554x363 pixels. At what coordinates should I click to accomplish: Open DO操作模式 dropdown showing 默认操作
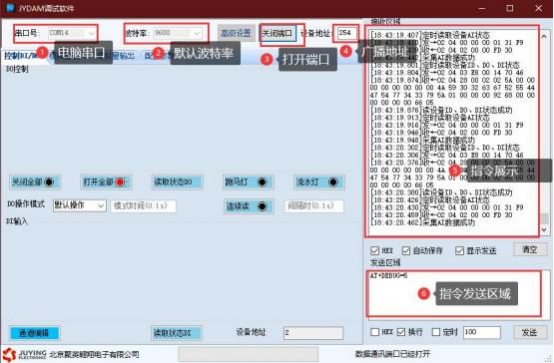[79, 205]
